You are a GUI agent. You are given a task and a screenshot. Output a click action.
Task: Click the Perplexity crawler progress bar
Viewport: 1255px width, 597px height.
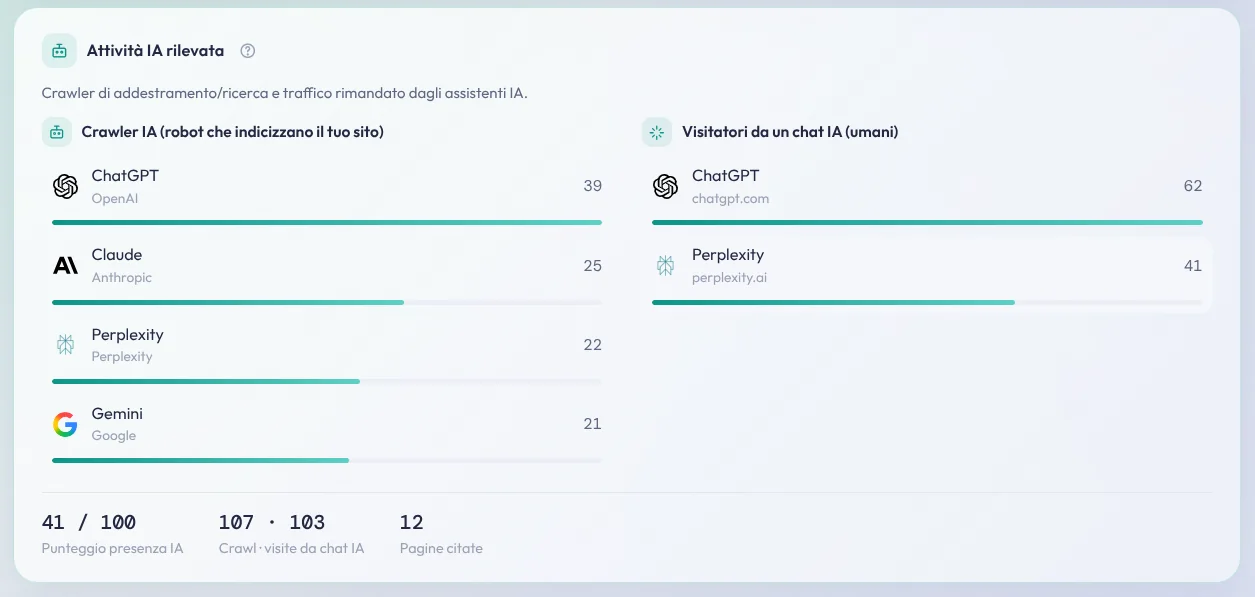pos(327,381)
